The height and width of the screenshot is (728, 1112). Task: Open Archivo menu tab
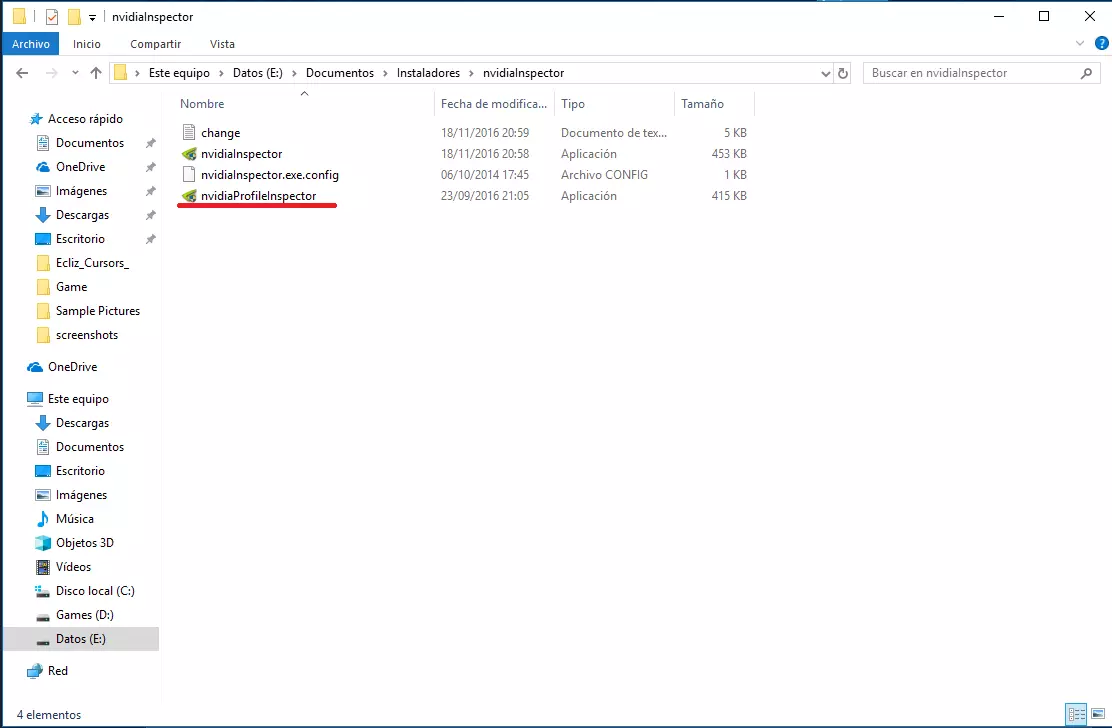point(30,44)
